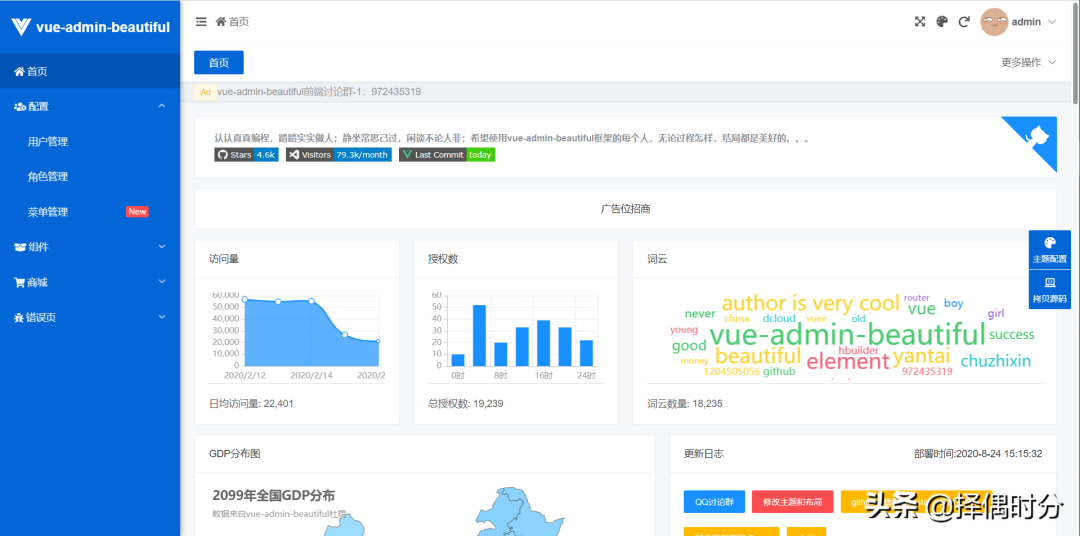This screenshot has width=1080, height=536.
Task: Collapse sidebar with the hamburger menu icon
Action: (201, 21)
